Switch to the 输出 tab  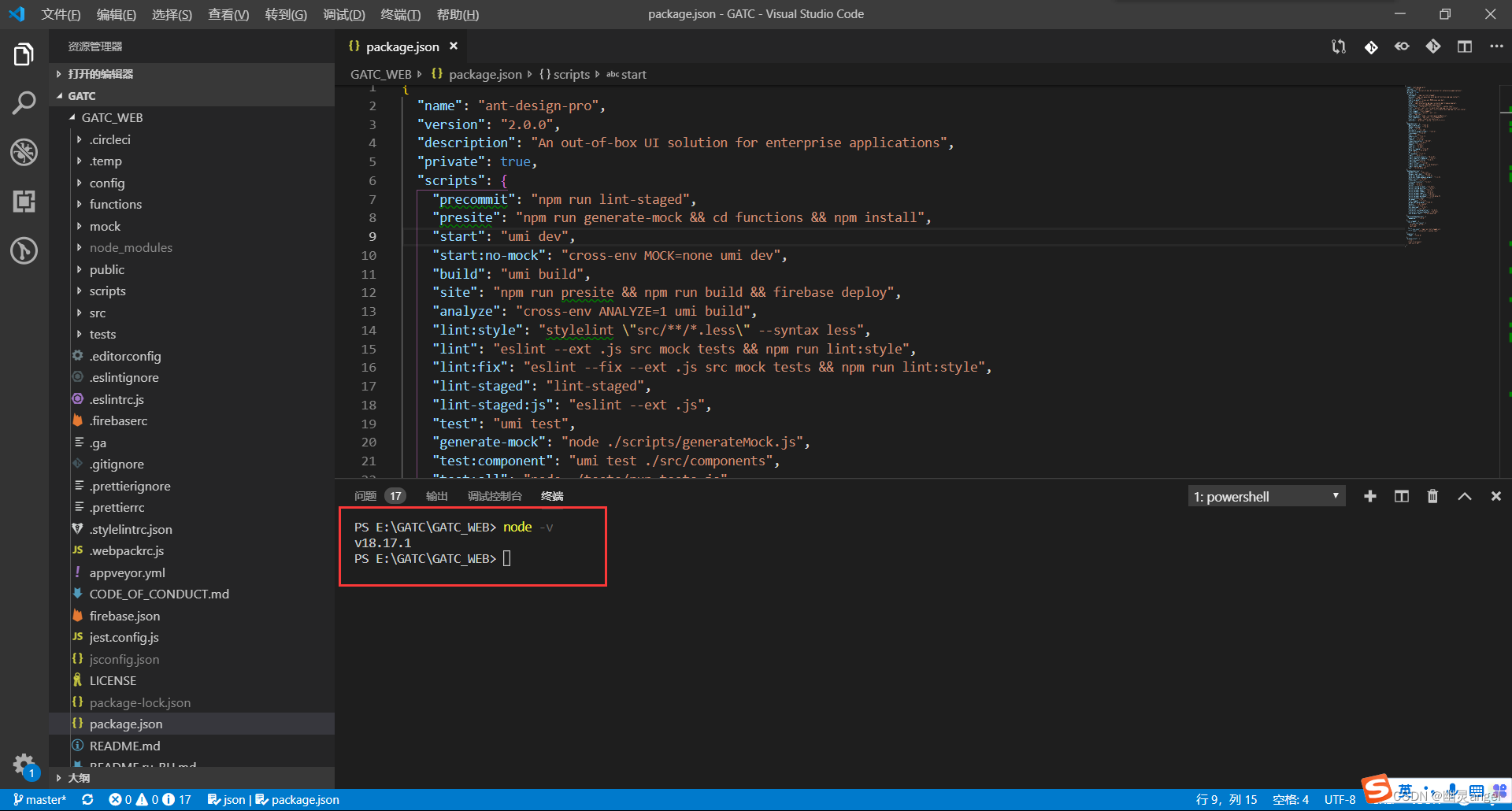[x=437, y=496]
